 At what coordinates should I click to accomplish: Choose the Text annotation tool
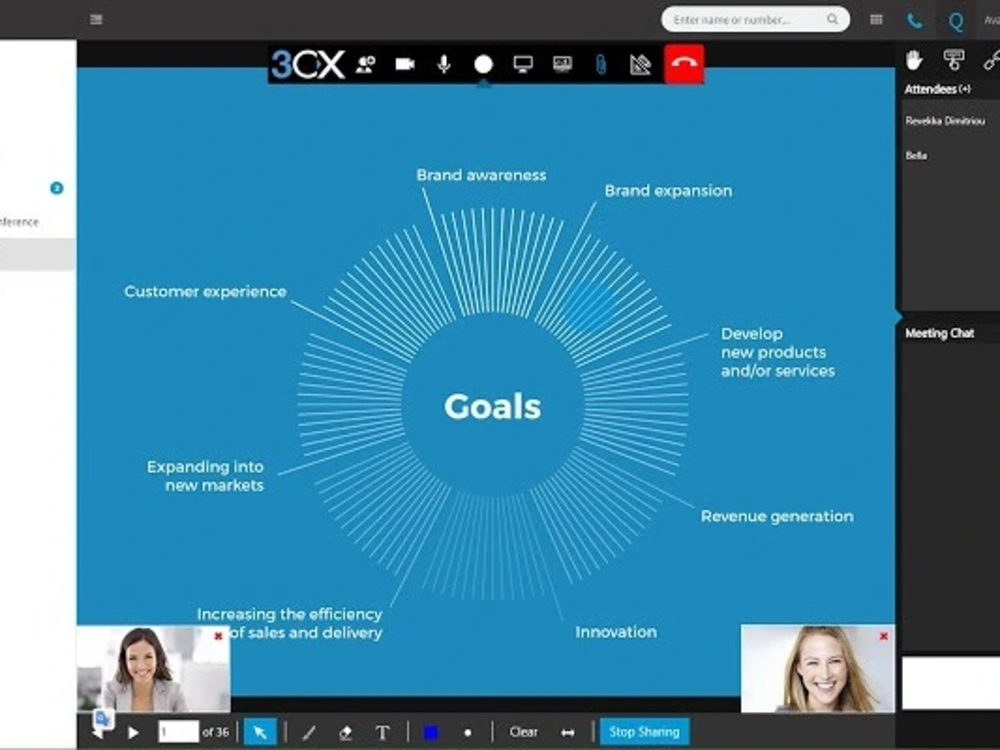382,732
